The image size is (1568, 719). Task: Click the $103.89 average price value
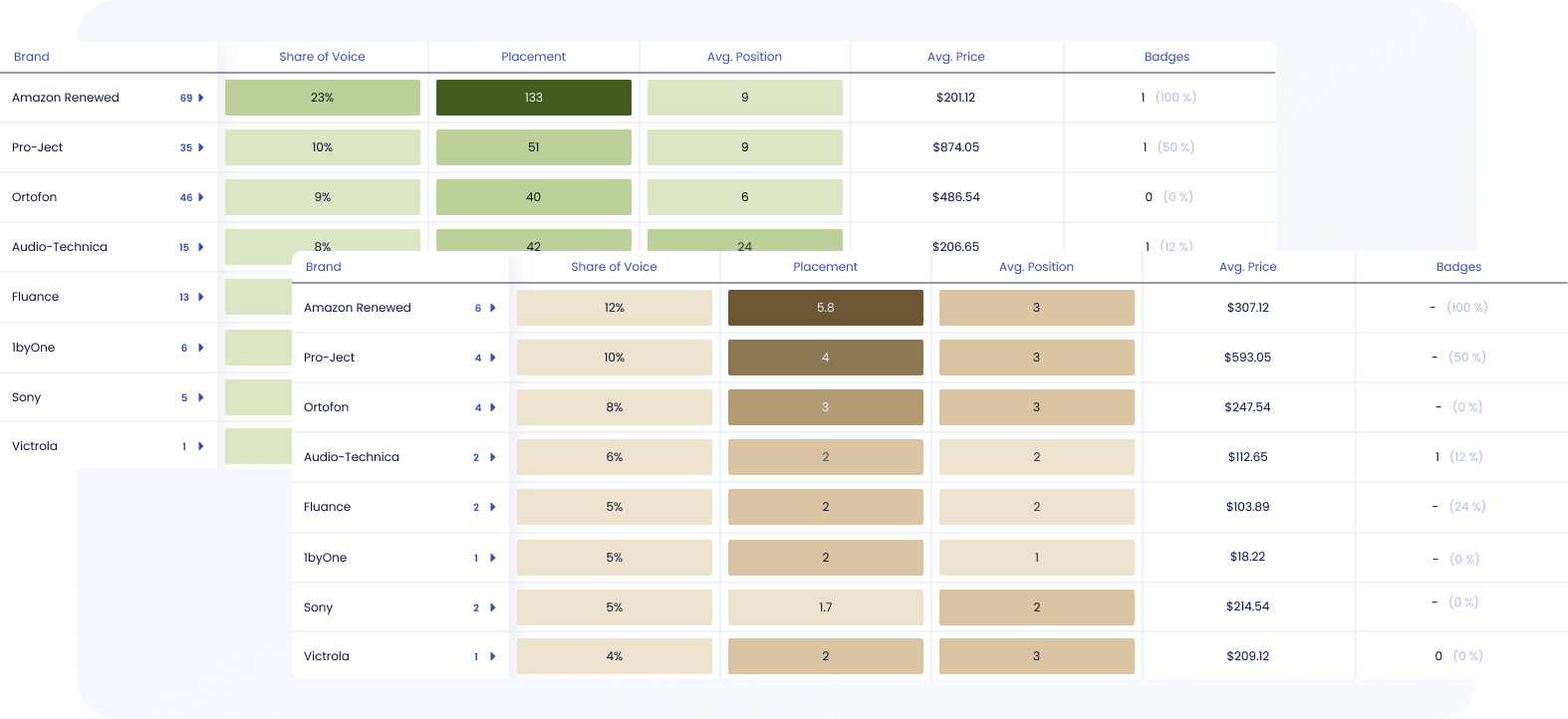(x=1247, y=507)
